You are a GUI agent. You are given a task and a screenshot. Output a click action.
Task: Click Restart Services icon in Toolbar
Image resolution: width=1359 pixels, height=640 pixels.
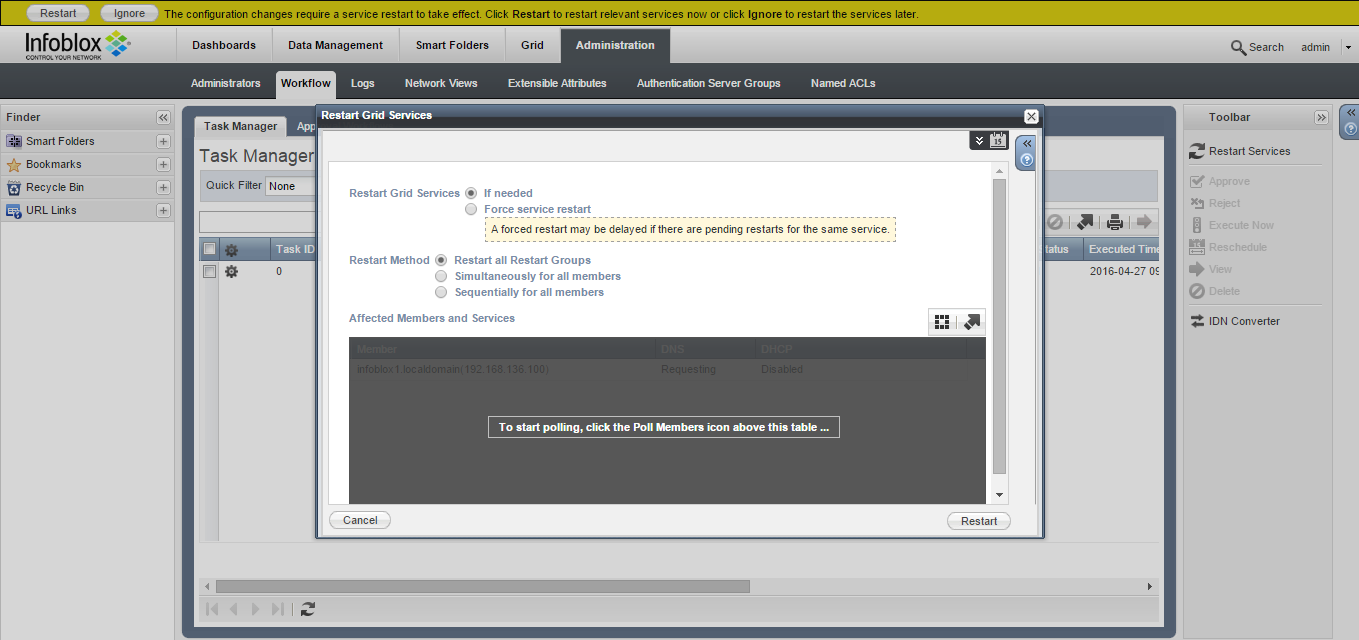pyautogui.click(x=1196, y=151)
